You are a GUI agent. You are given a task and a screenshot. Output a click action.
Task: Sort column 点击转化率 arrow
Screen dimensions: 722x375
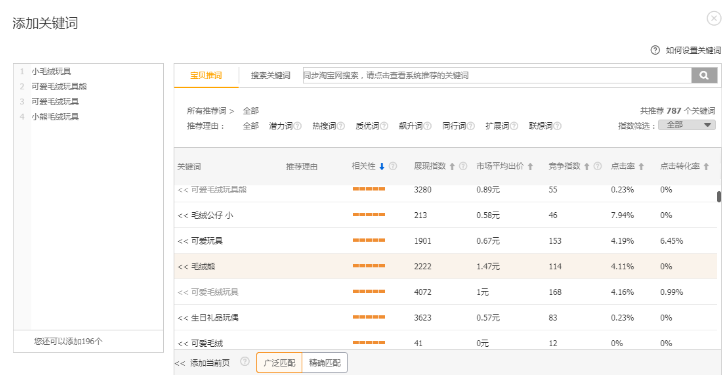point(706,166)
